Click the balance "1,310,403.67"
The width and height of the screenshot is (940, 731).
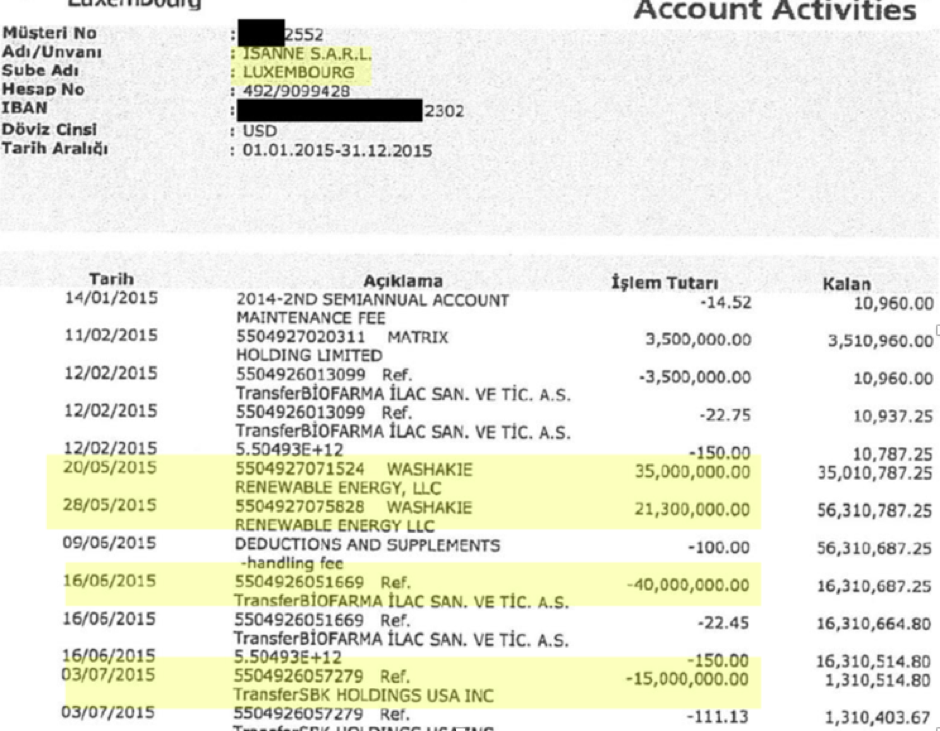tap(878, 717)
